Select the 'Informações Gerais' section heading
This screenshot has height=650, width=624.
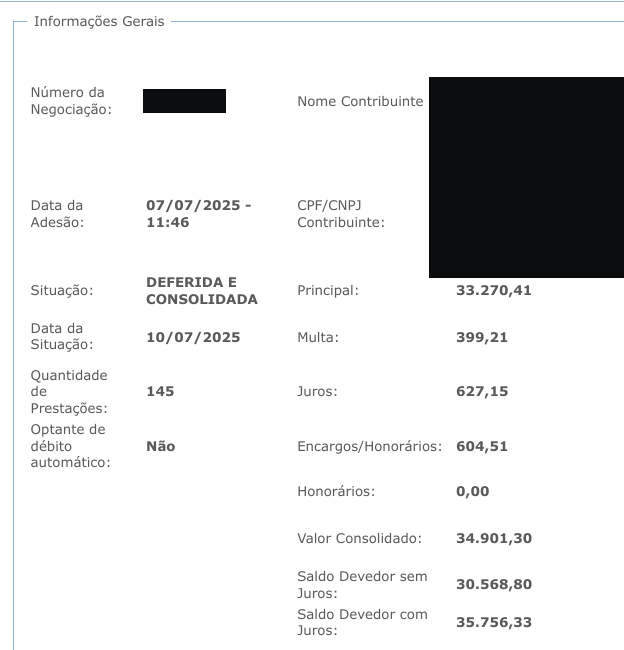click(x=99, y=21)
